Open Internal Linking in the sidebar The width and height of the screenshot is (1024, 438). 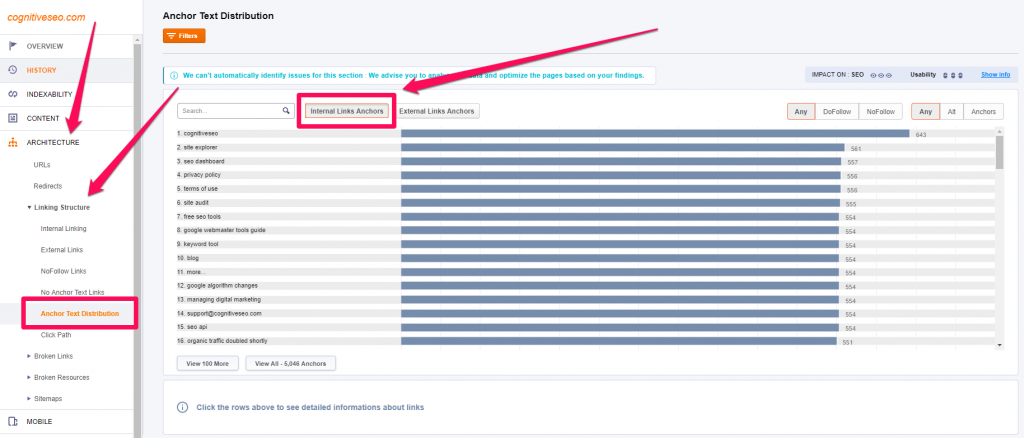63,228
